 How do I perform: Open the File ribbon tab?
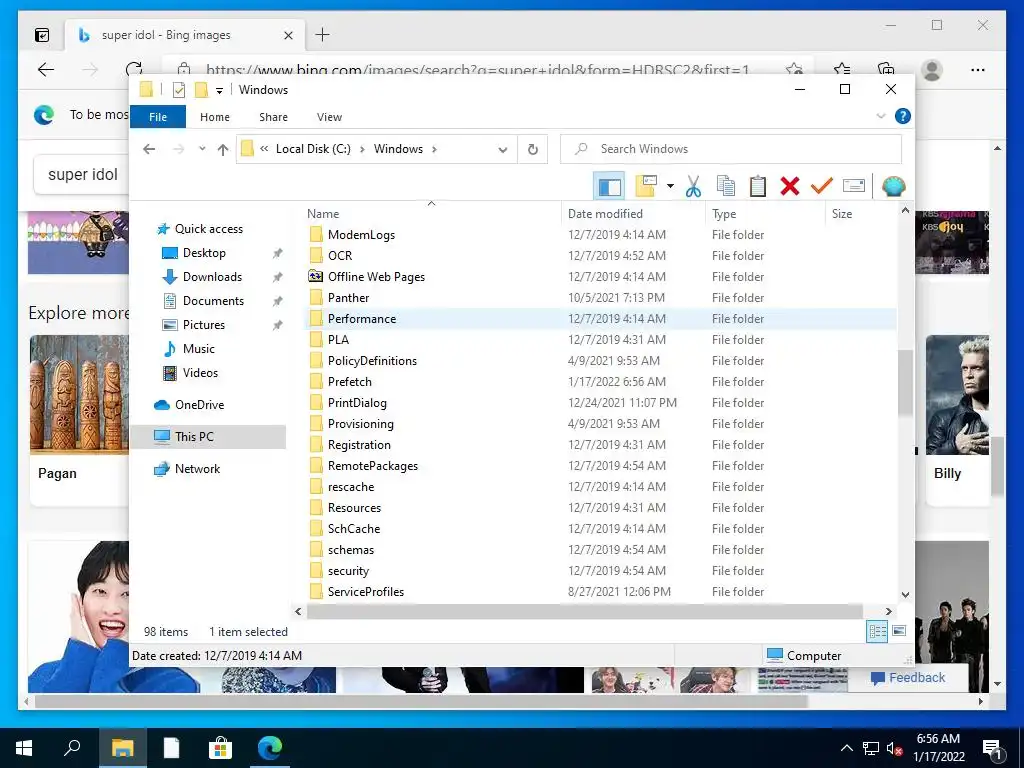click(158, 117)
